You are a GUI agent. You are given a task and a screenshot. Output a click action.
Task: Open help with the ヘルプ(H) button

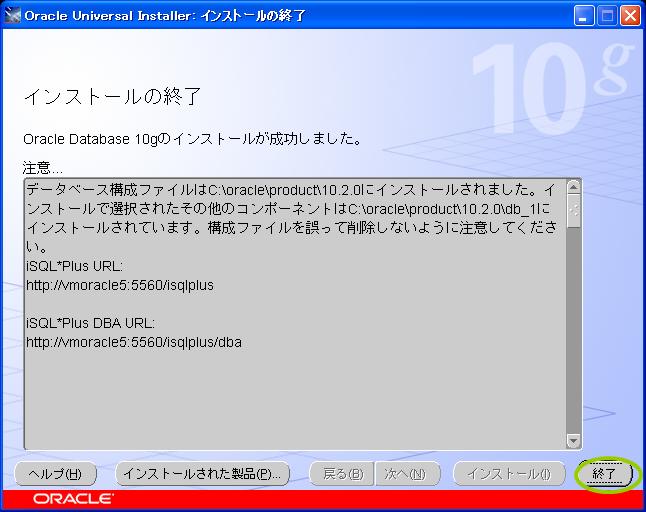click(55, 474)
